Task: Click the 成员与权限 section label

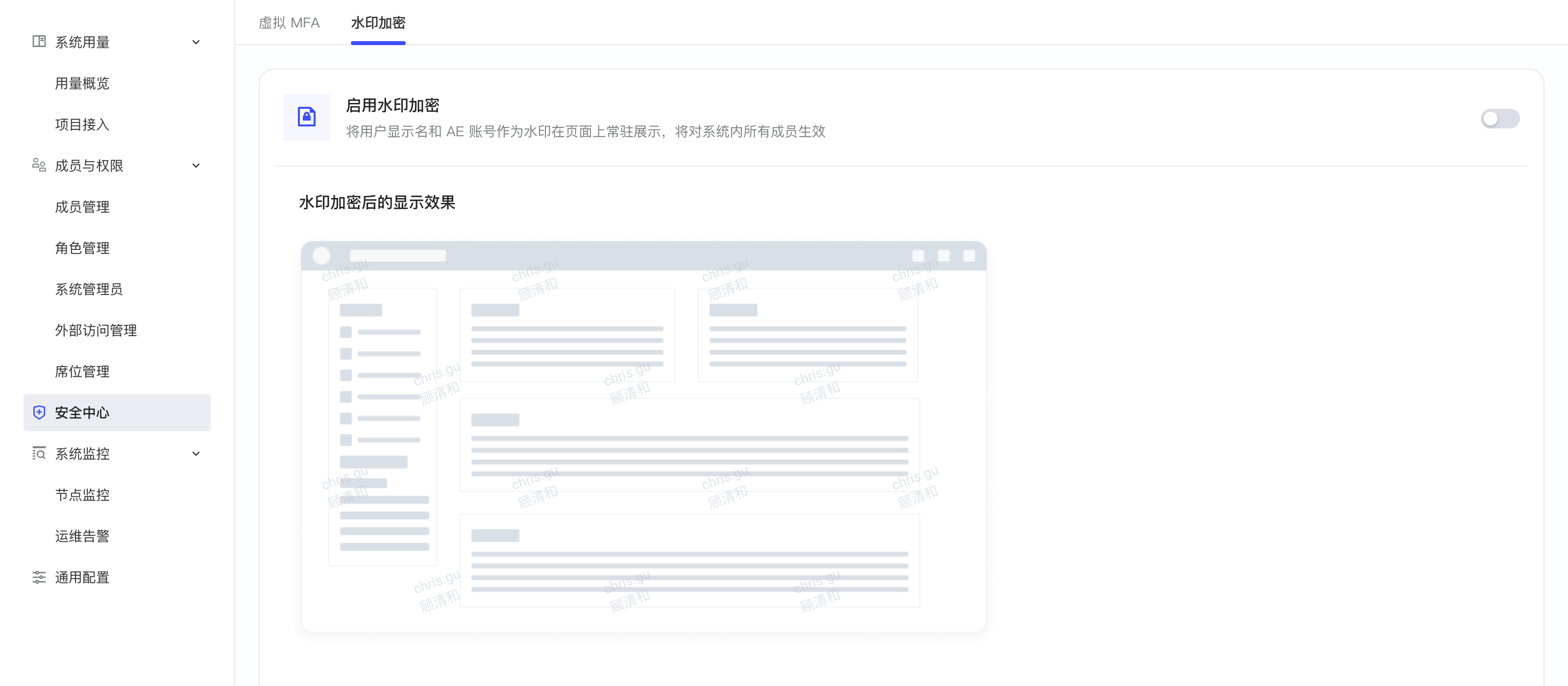Action: coord(89,166)
